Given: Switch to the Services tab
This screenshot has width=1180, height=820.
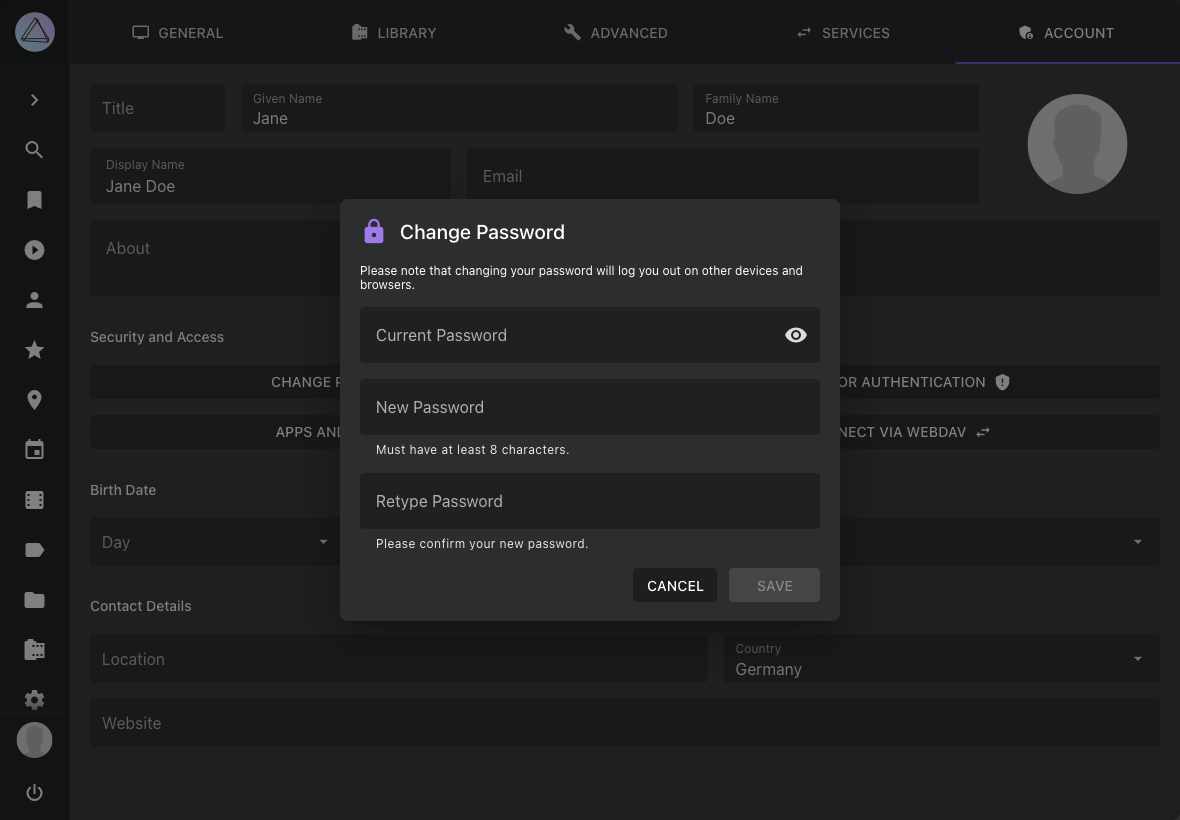Looking at the screenshot, I should (843, 32).
